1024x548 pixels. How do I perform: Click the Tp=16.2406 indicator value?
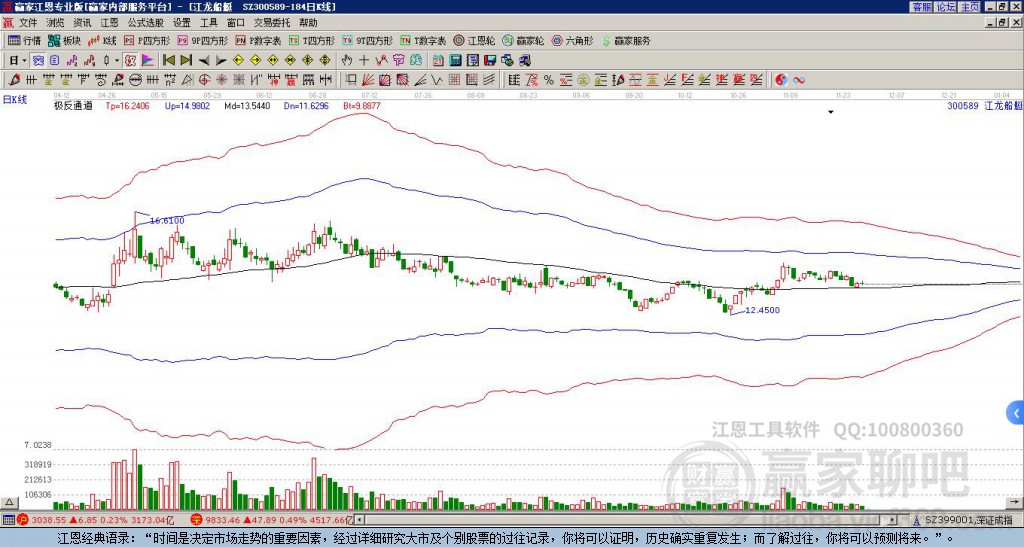point(127,105)
